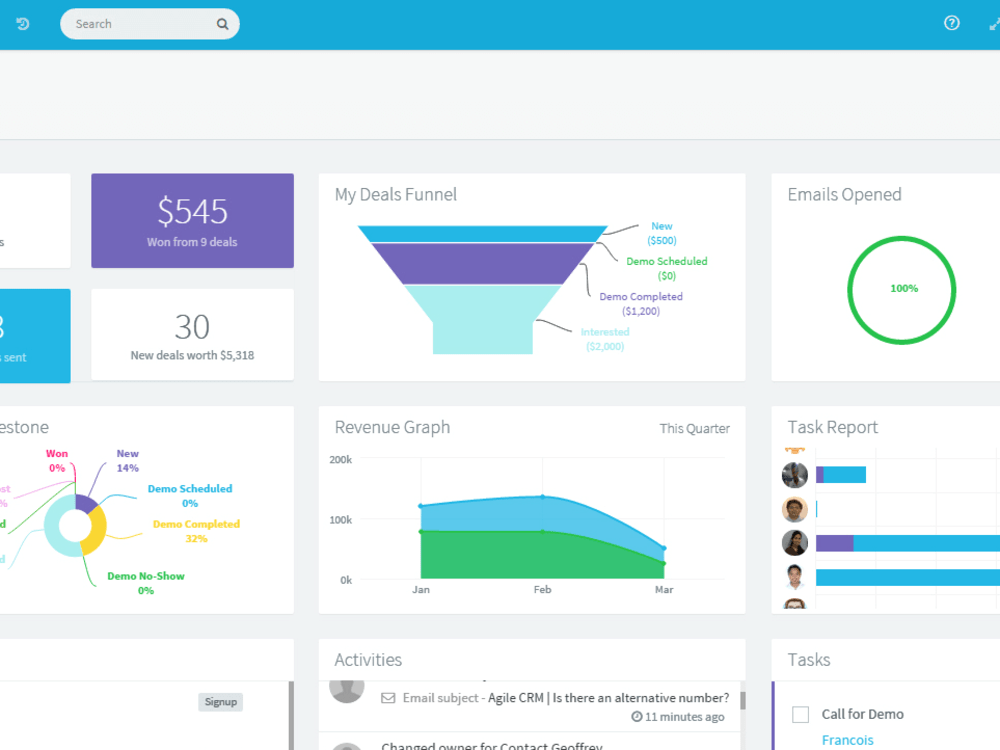
Task: Click the second user avatar in Task Report
Action: click(x=795, y=510)
